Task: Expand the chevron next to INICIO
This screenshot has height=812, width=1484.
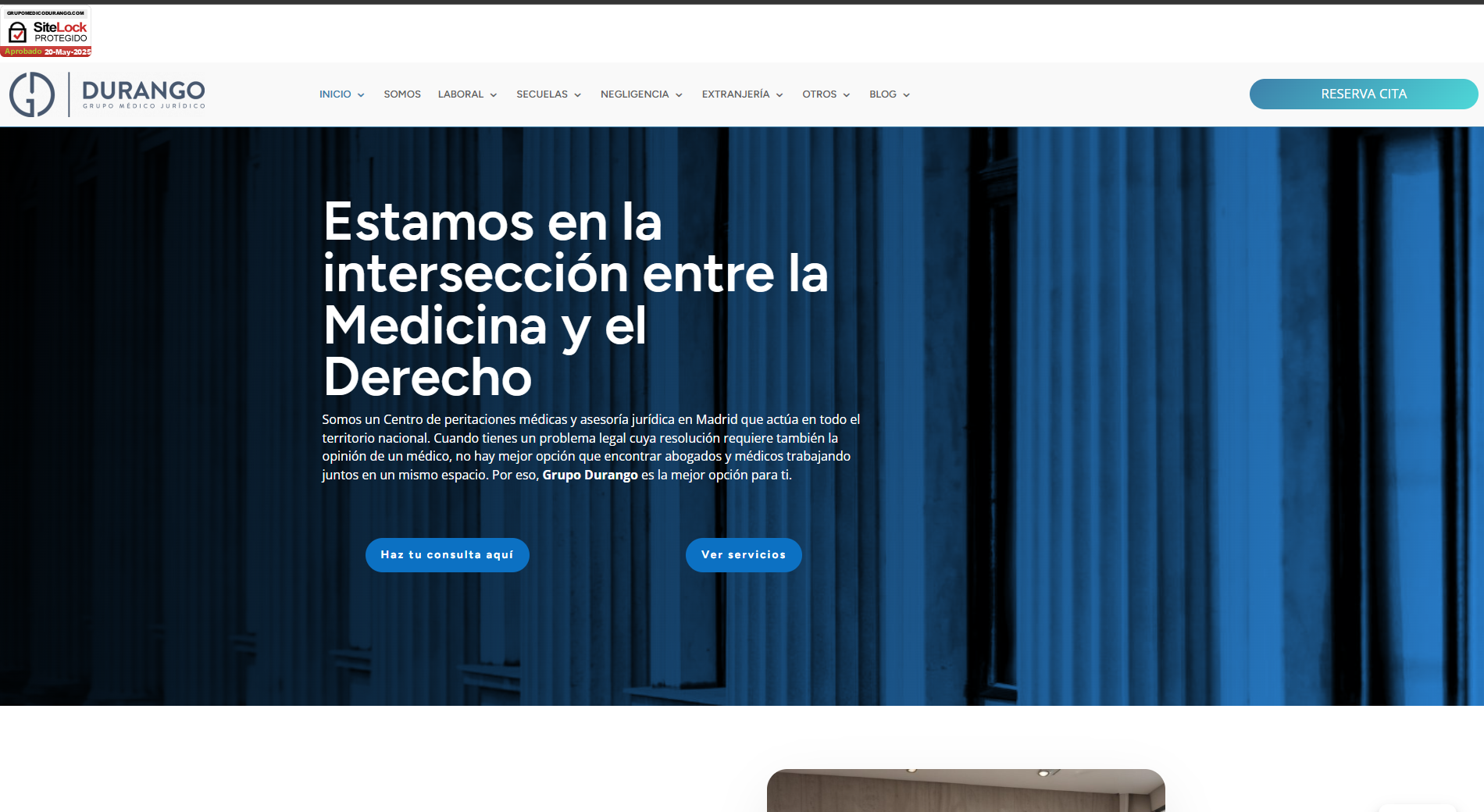Action: click(361, 95)
